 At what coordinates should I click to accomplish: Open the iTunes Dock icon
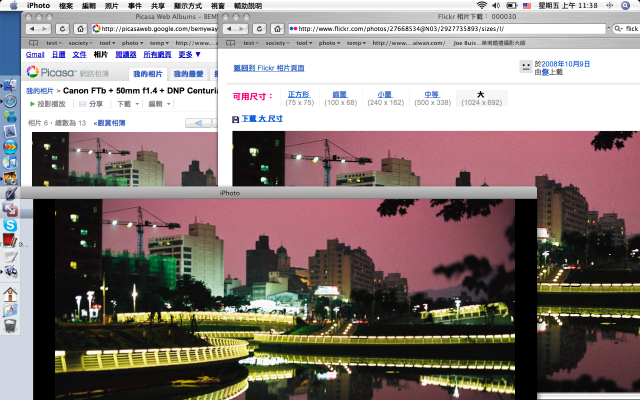coord(10,162)
